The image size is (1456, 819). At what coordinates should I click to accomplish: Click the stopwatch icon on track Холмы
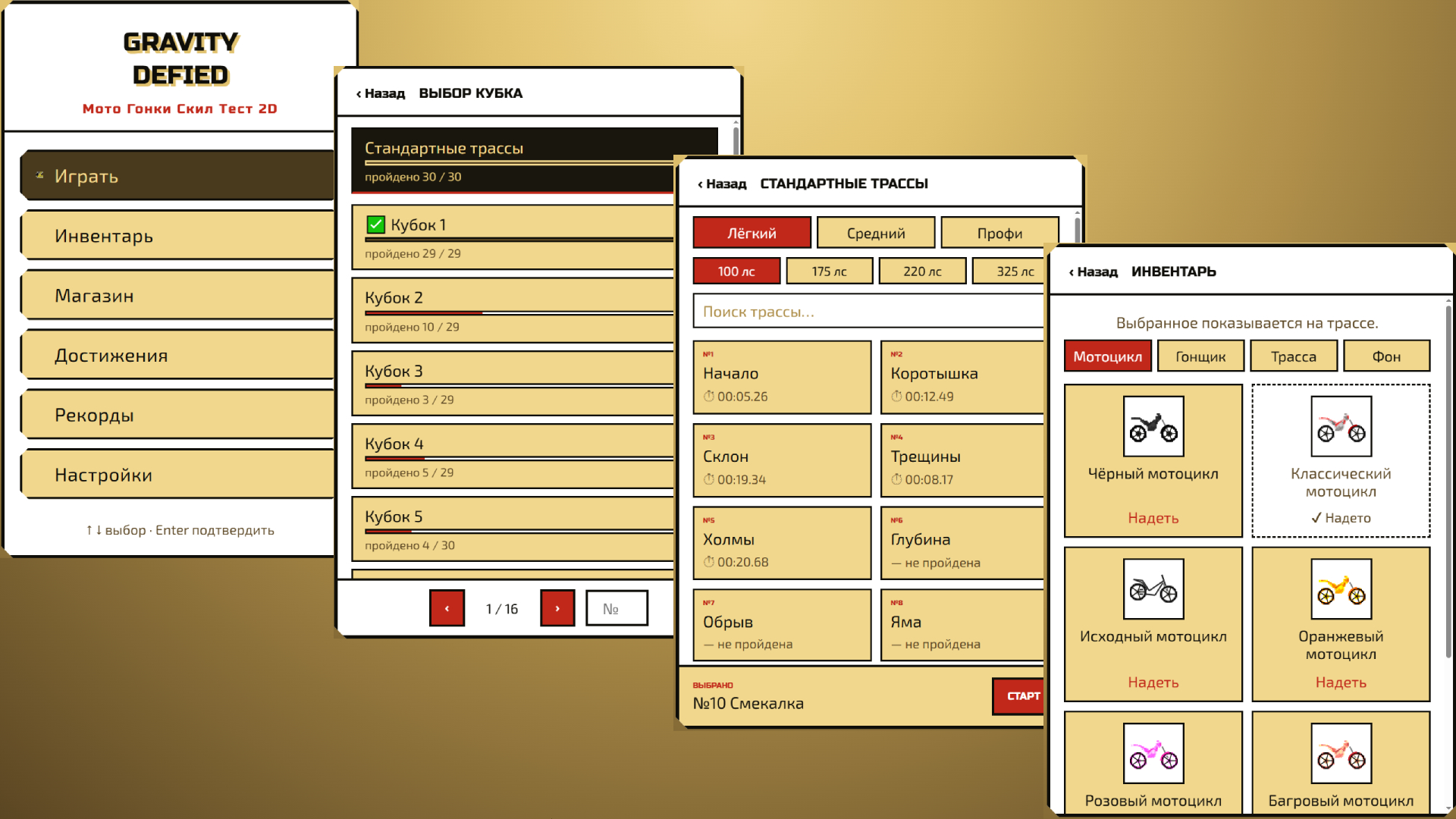[708, 562]
